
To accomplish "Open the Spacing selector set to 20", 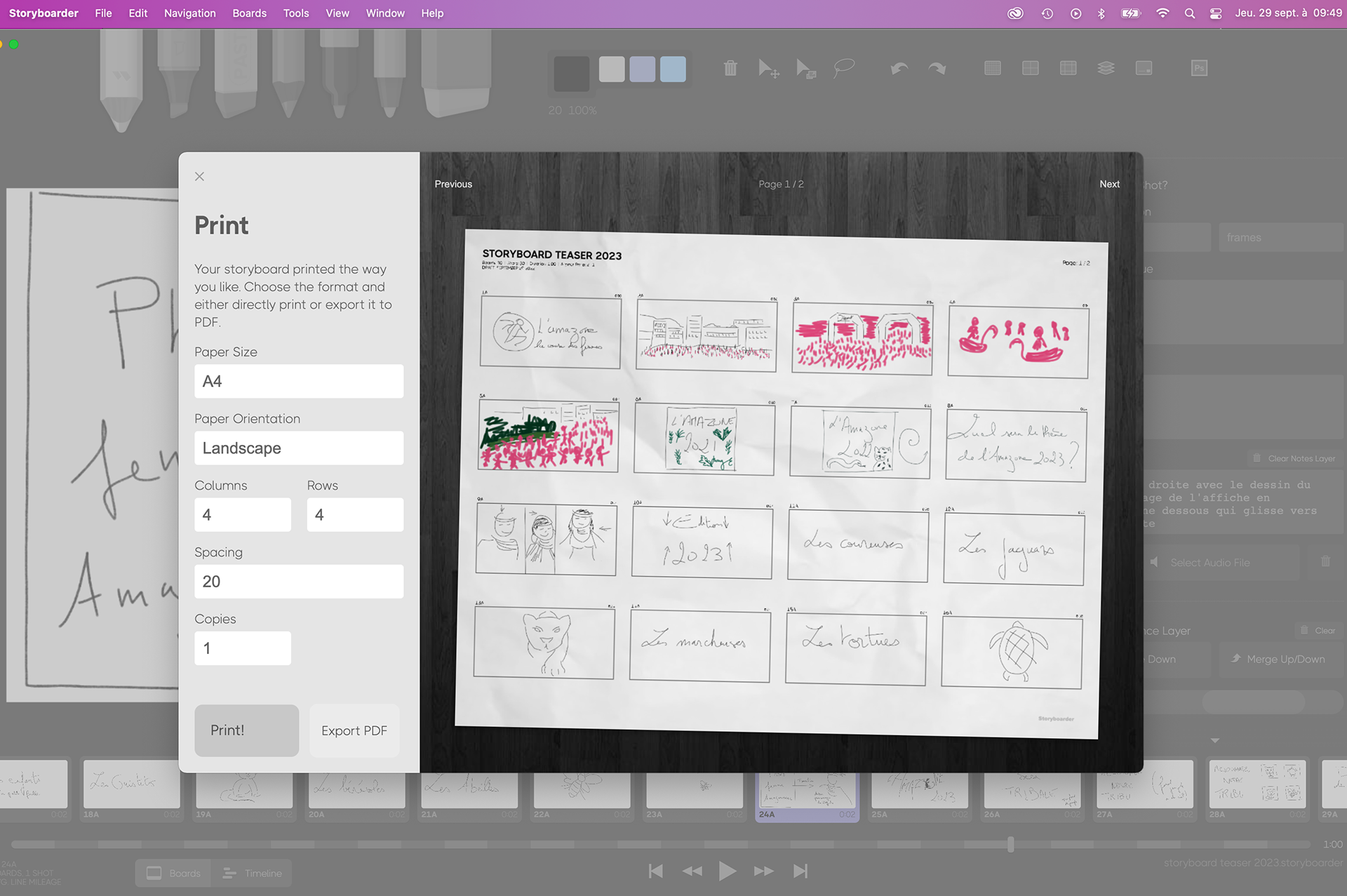I will pyautogui.click(x=299, y=581).
